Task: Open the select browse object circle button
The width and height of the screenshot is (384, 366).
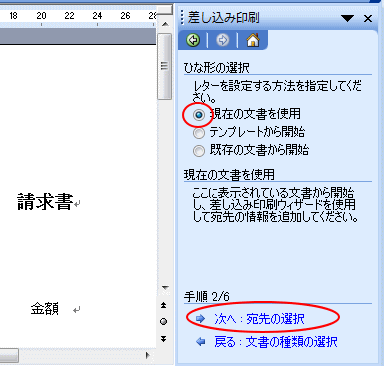Action: point(164,322)
